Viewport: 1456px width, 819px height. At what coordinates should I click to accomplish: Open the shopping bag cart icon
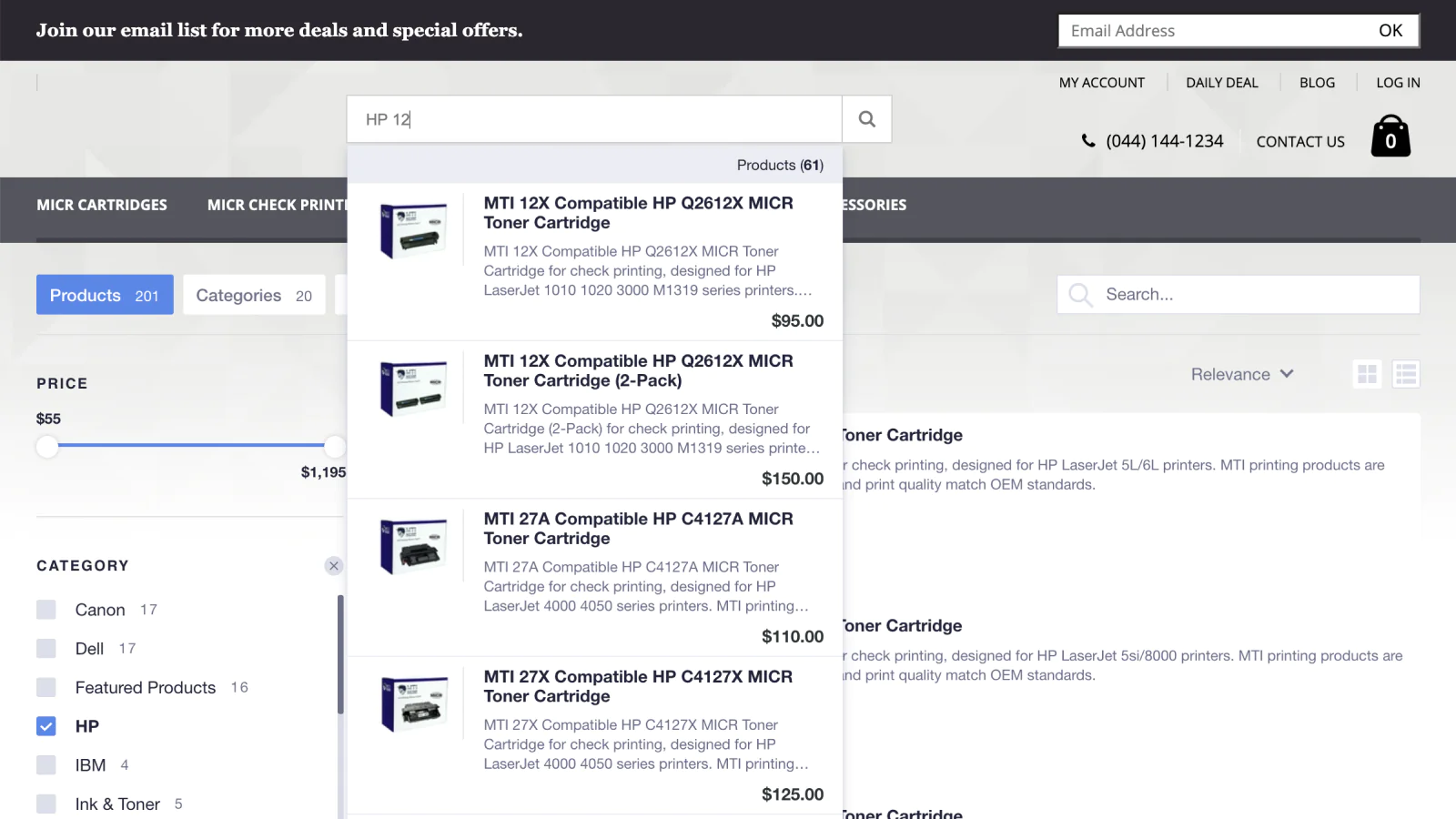point(1390,136)
